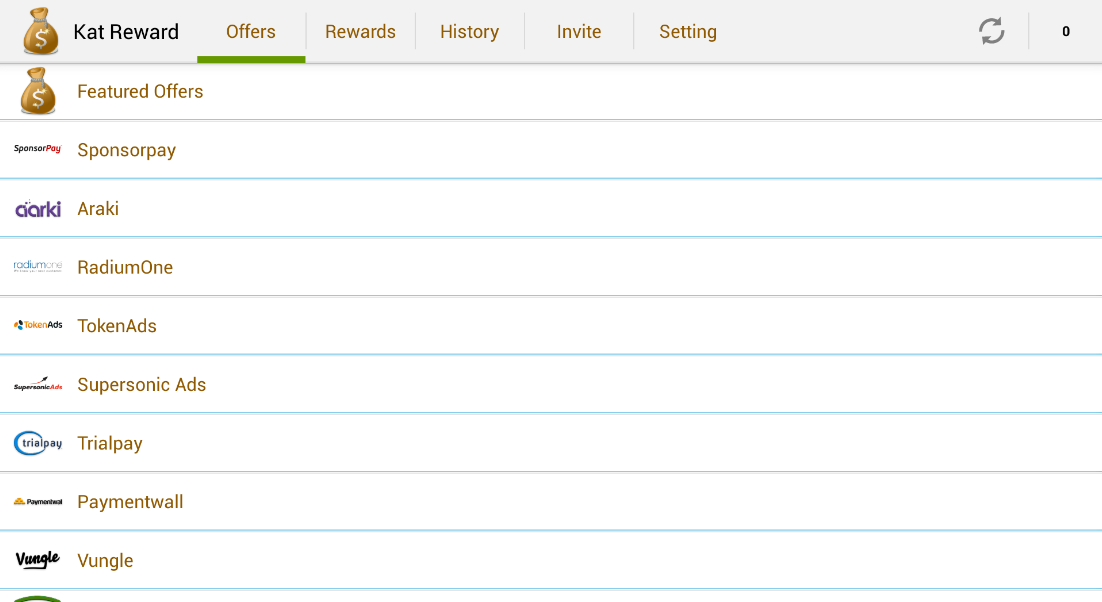Tap the Vungle logo icon
Screen dimensions: 1102x602
[38, 559]
